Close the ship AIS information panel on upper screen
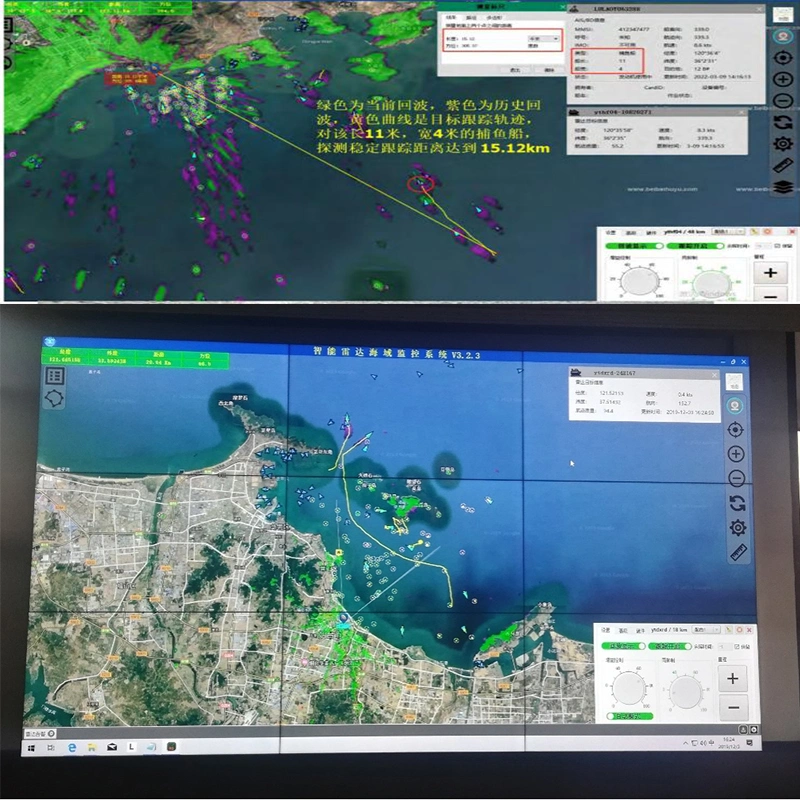Image resolution: width=800 pixels, height=800 pixels. [x=759, y=9]
